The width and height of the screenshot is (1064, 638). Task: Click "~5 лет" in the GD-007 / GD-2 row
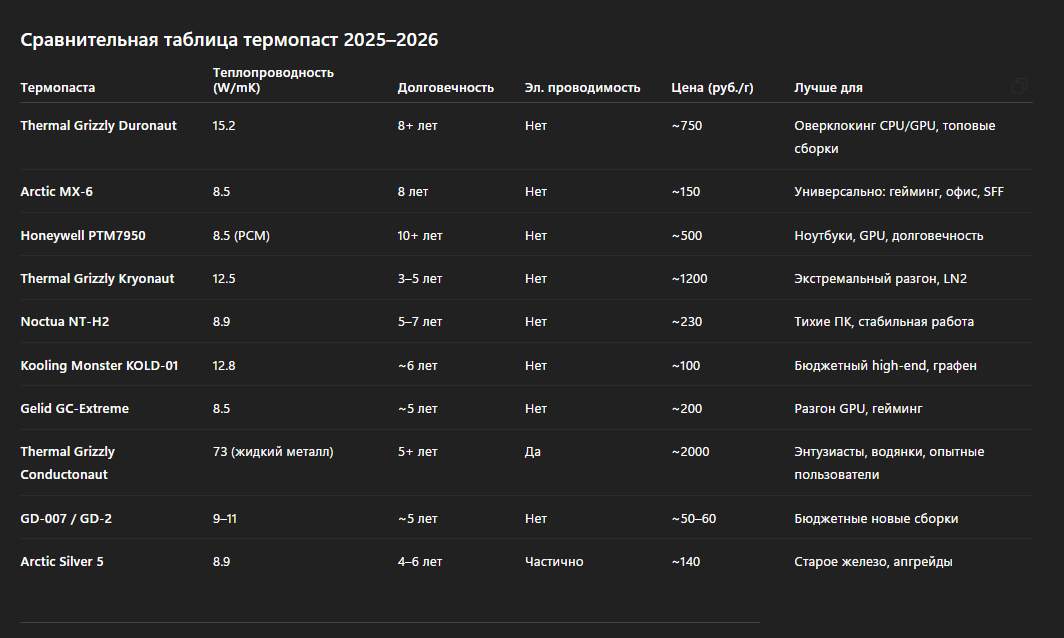417,519
